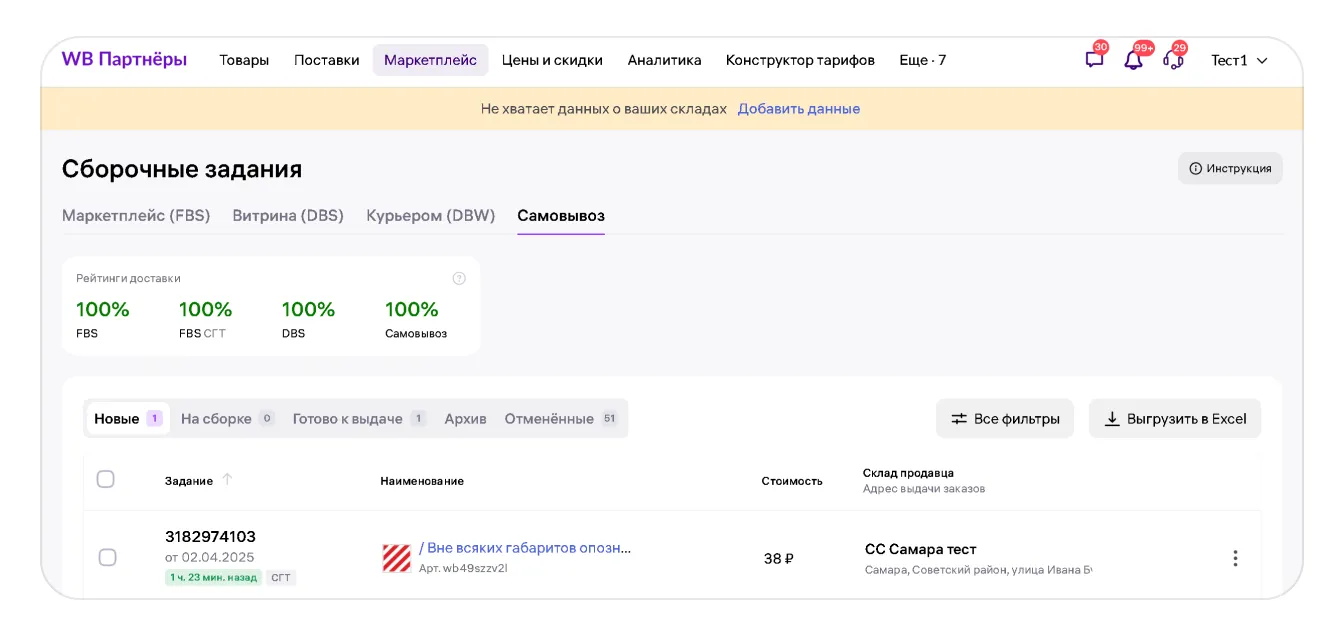This screenshot has height=636, width=1344.
Task: Open the Еще · 7 menu
Action: click(922, 60)
